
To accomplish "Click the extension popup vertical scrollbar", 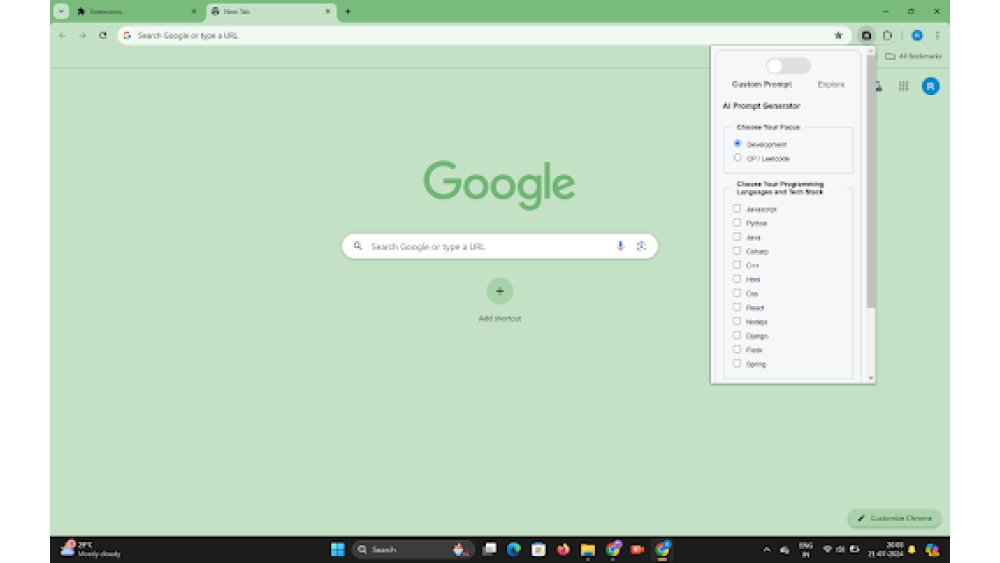I will click(871, 181).
